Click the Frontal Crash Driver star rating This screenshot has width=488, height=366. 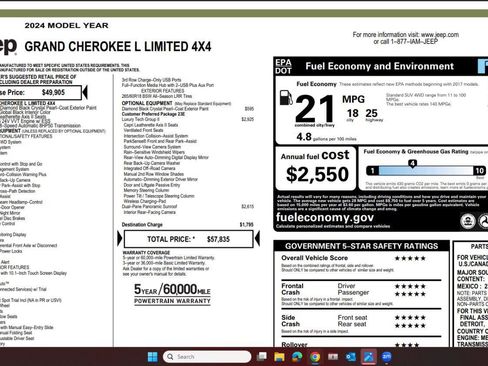(x=410, y=286)
